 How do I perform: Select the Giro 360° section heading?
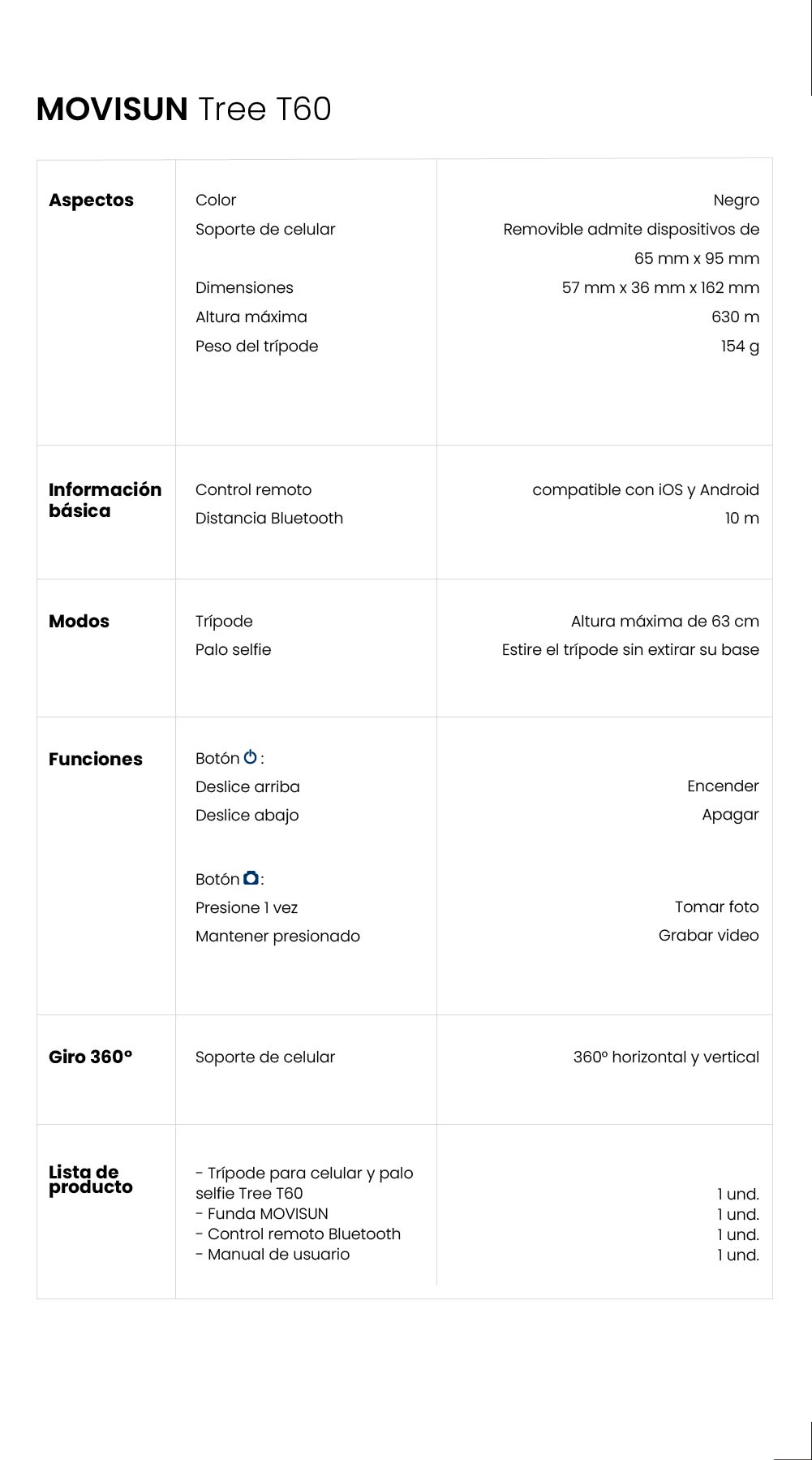90,1057
